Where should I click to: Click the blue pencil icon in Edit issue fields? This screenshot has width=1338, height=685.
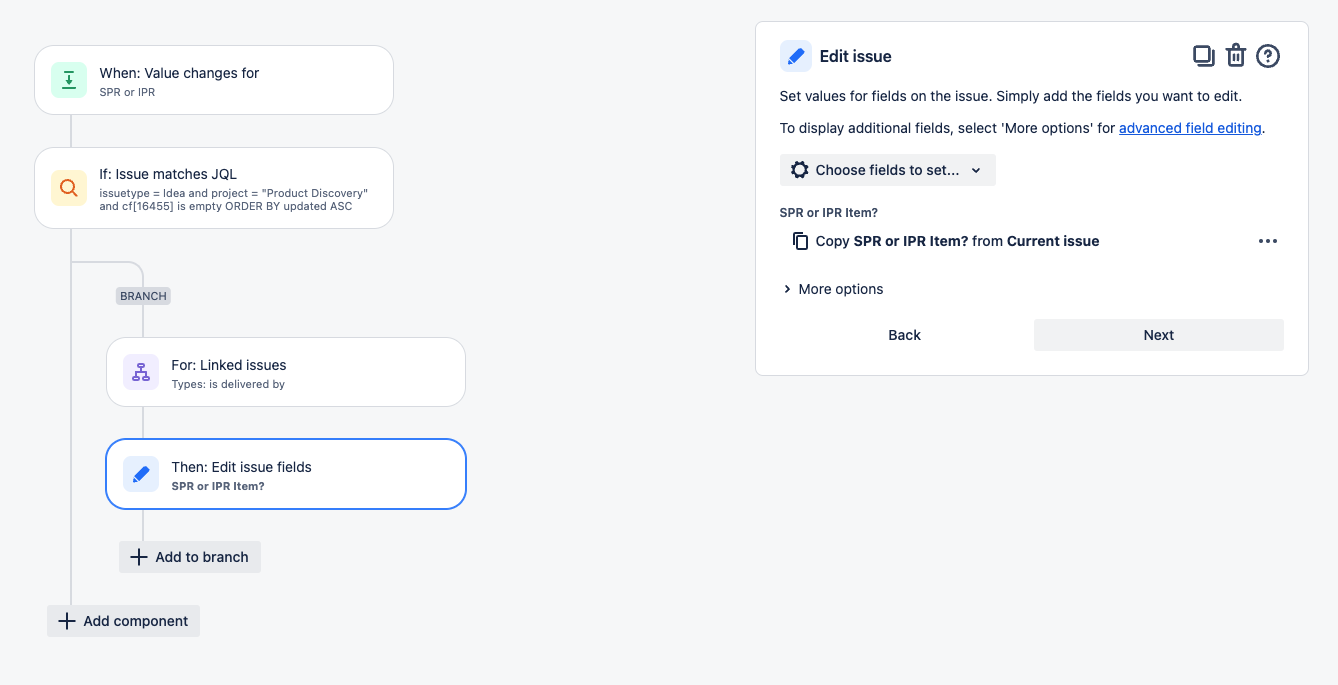coord(141,474)
